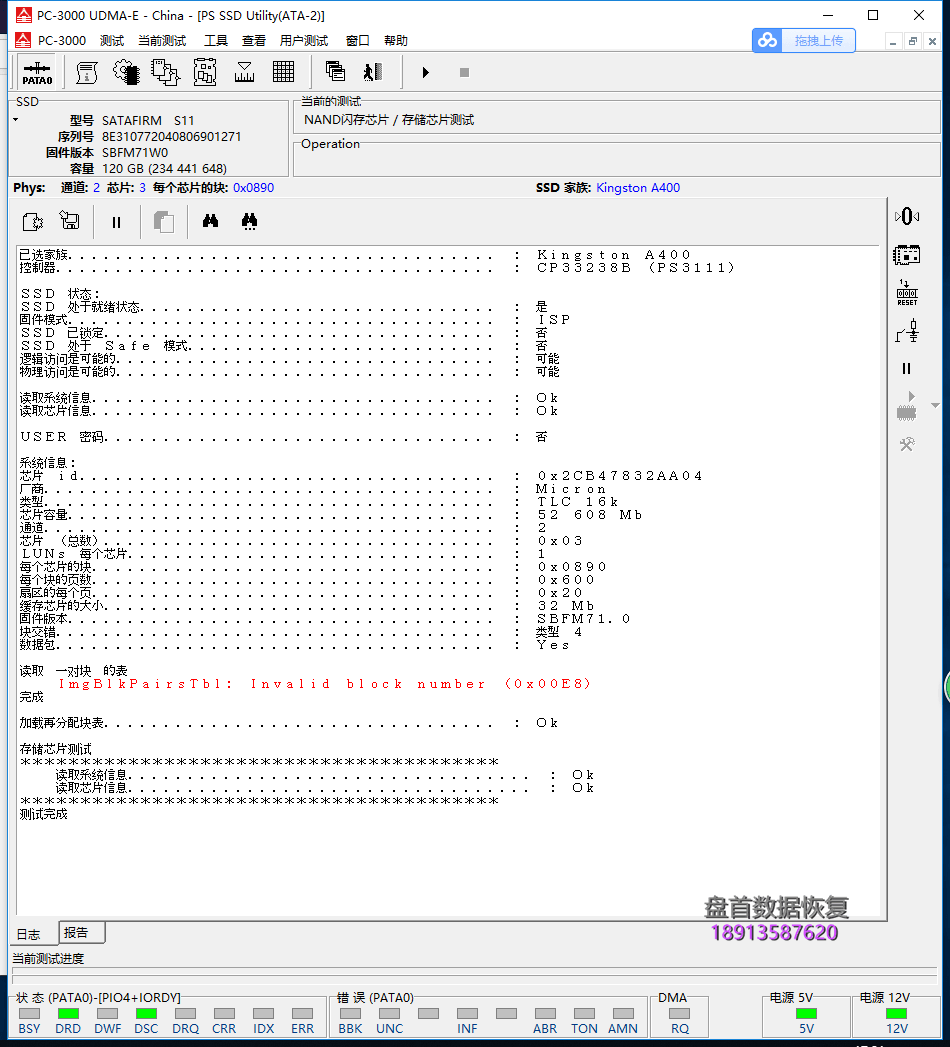
Task: Expand the SSD info panel arrow
Action: [x=15, y=120]
